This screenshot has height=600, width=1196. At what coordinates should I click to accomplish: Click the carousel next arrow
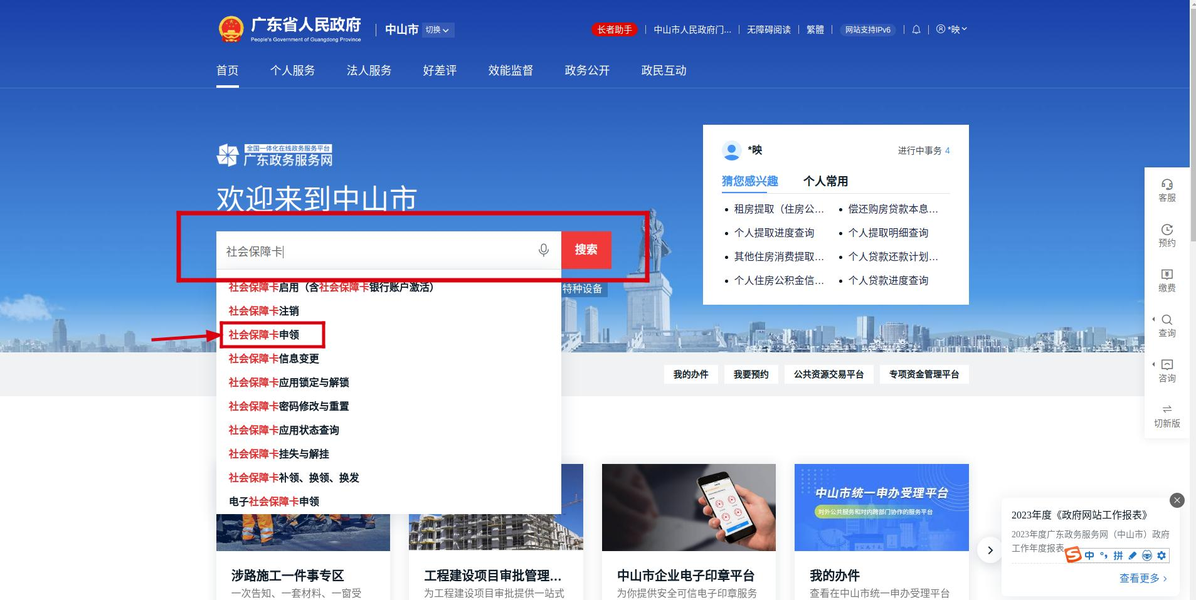coord(989,550)
